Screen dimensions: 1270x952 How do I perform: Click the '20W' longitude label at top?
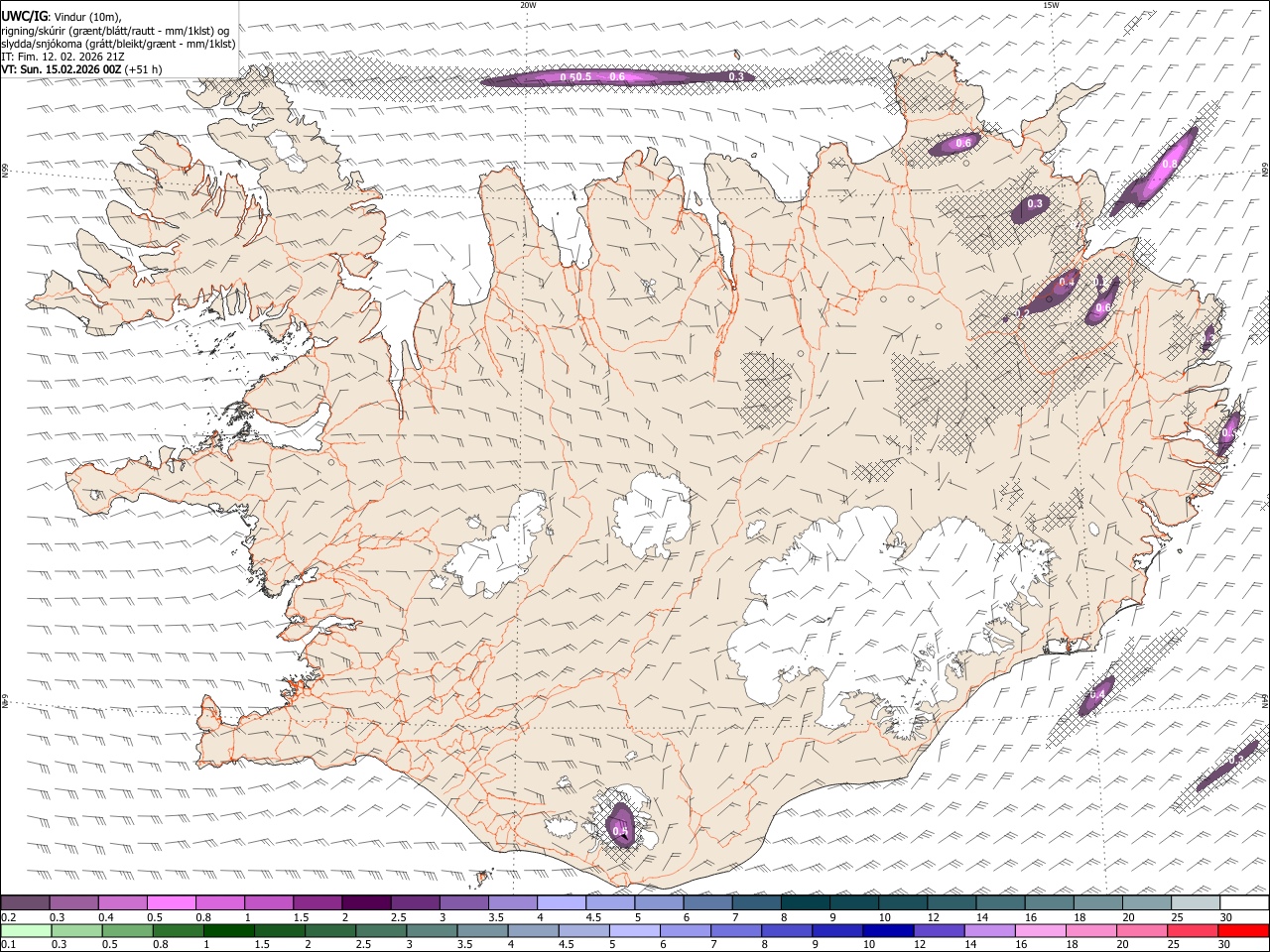coord(528,5)
